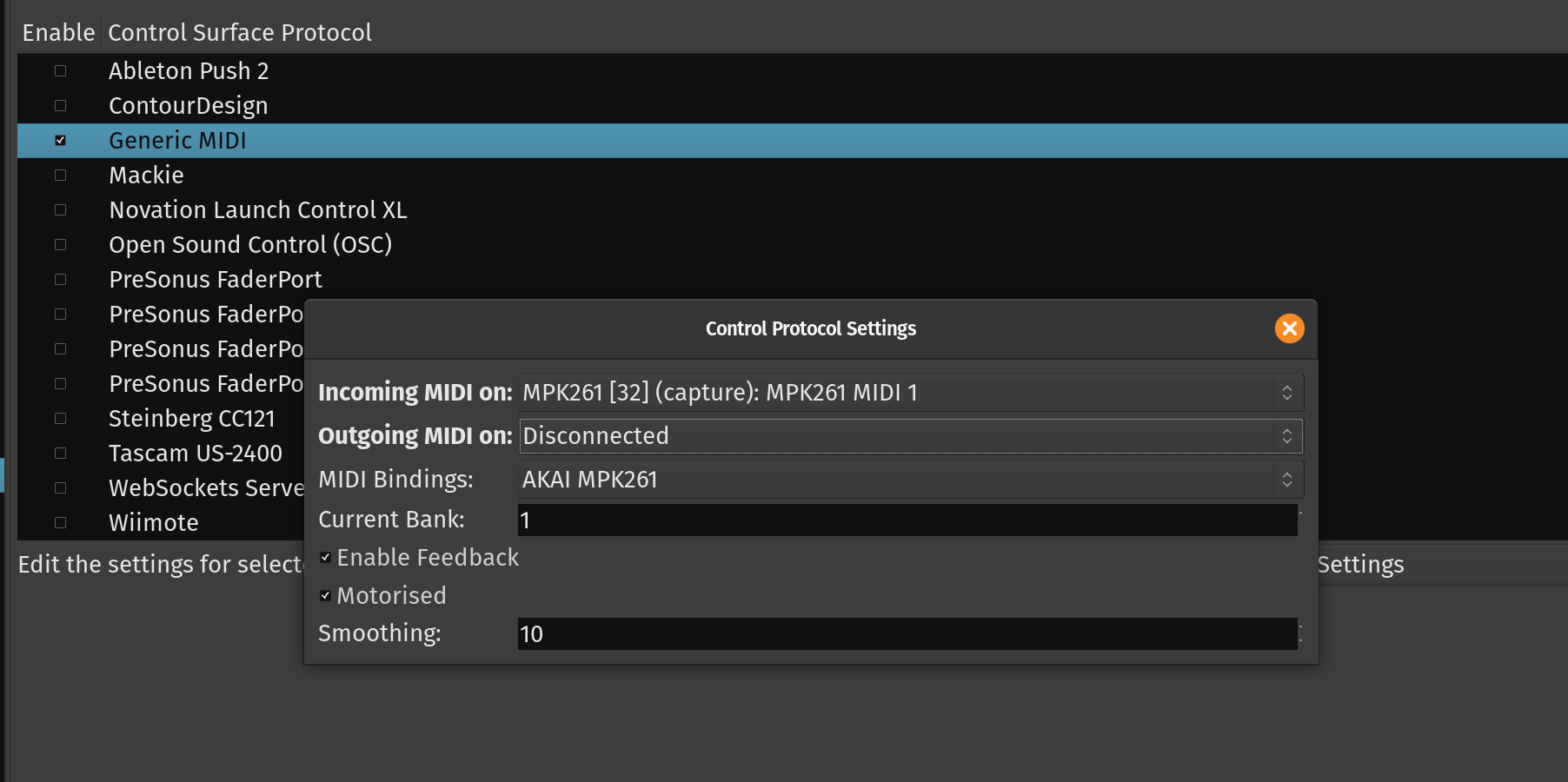Viewport: 1568px width, 782px height.
Task: Enable the Steinberg CC121 checkbox
Action: point(61,419)
